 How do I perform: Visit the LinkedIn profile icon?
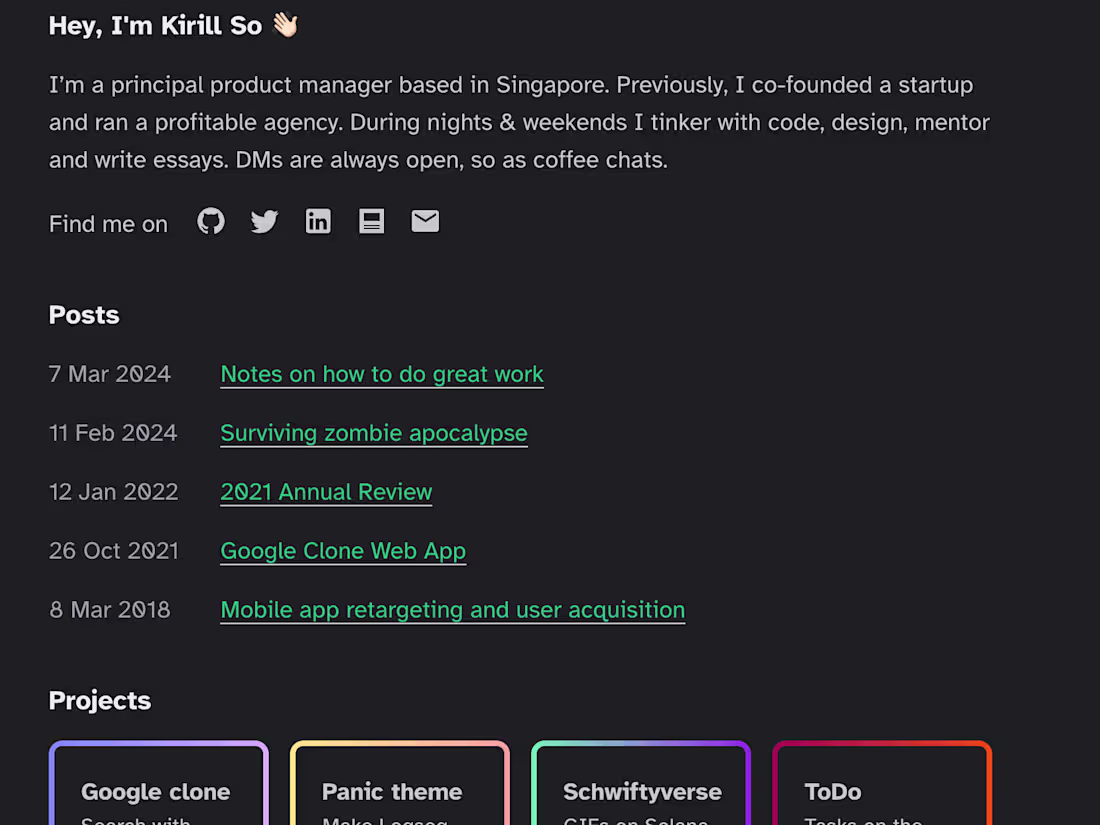318,221
